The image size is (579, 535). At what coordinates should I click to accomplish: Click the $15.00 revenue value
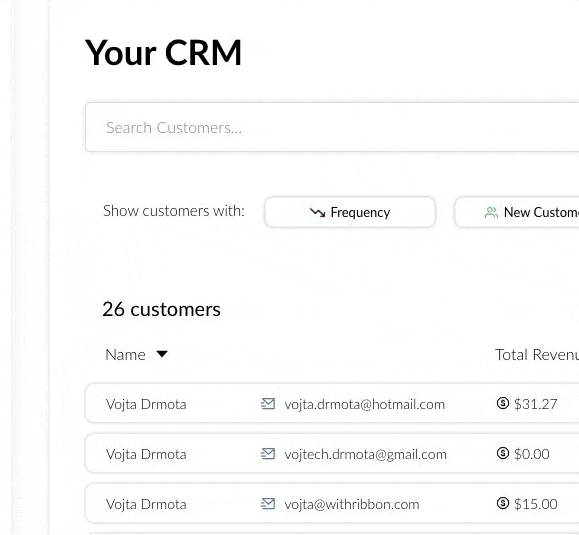click(x=535, y=504)
